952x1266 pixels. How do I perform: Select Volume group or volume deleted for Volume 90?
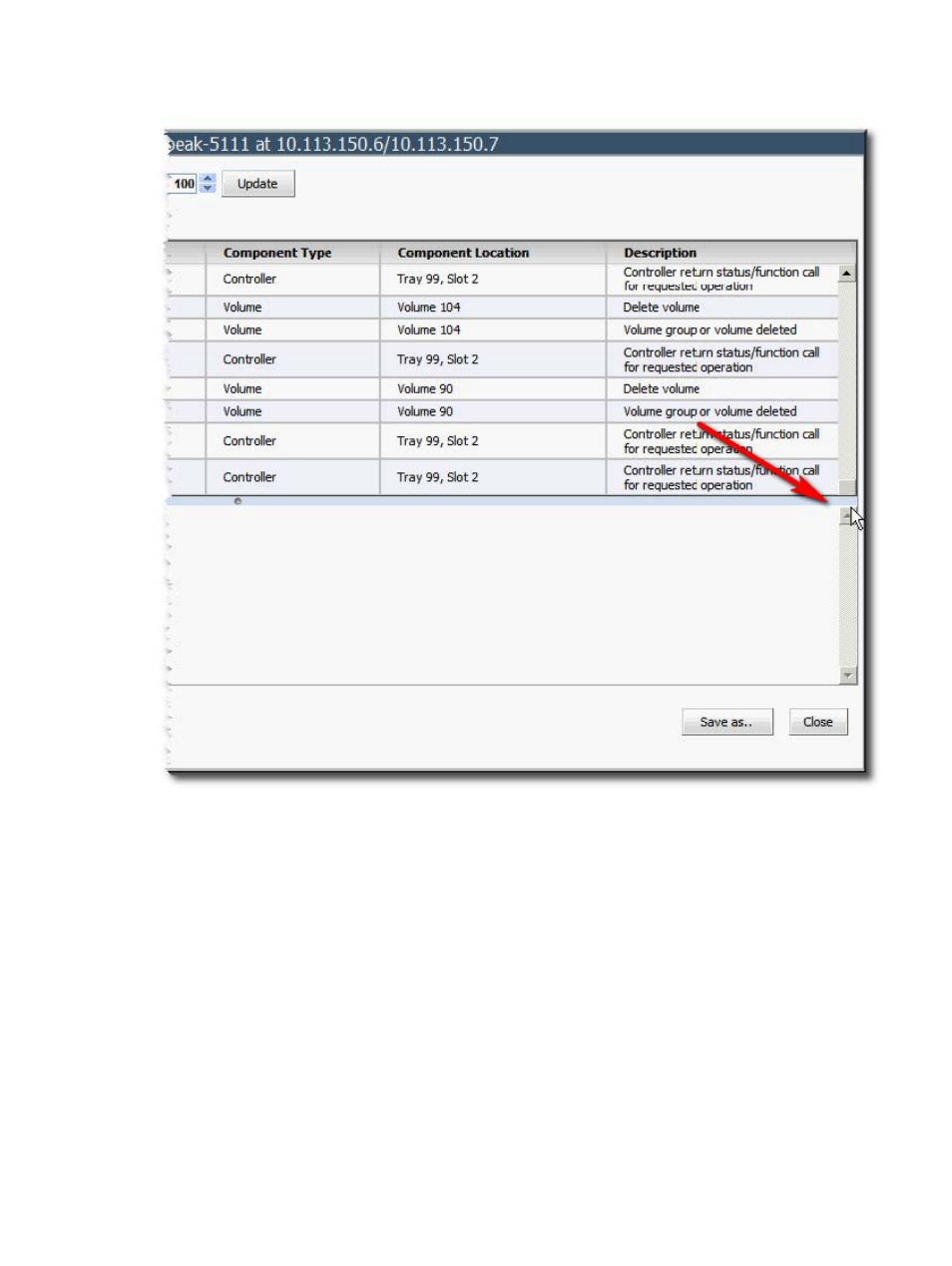(x=710, y=411)
